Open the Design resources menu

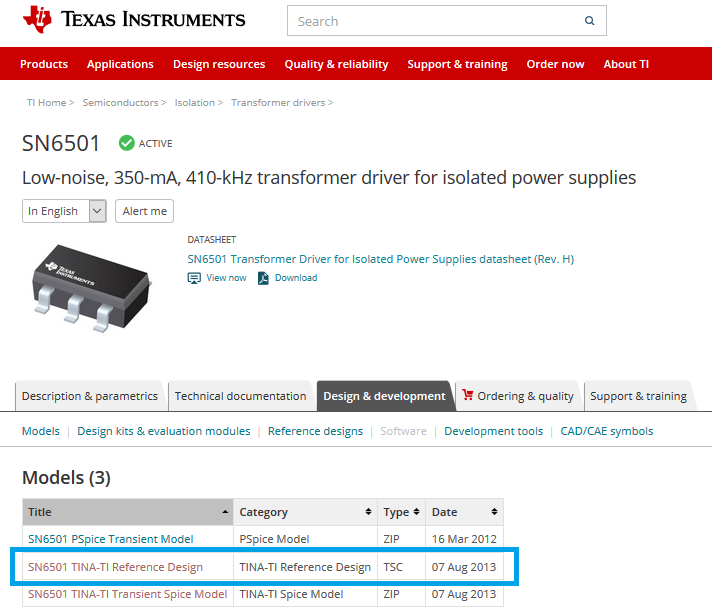[219, 64]
